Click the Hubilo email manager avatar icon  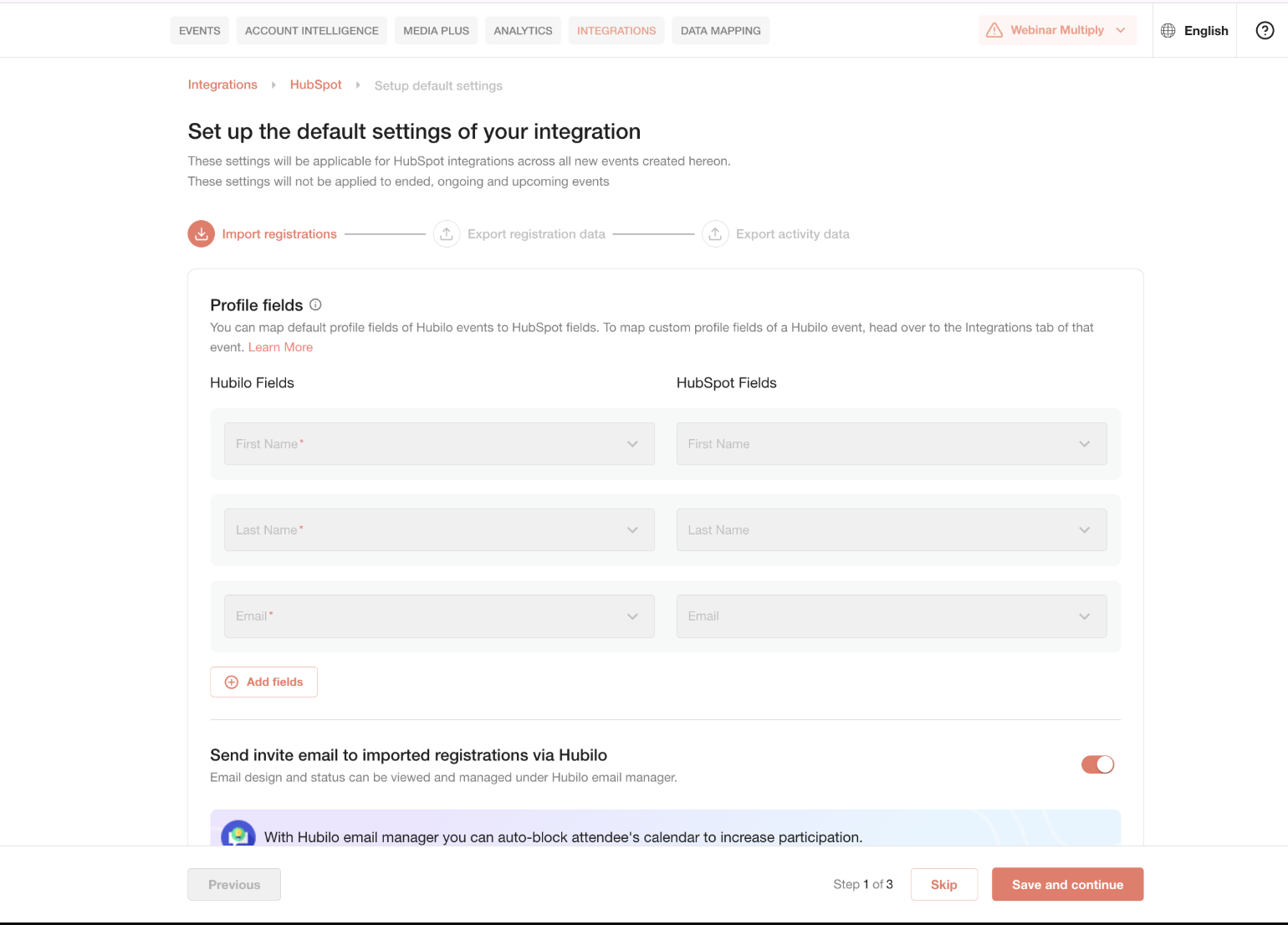[238, 835]
